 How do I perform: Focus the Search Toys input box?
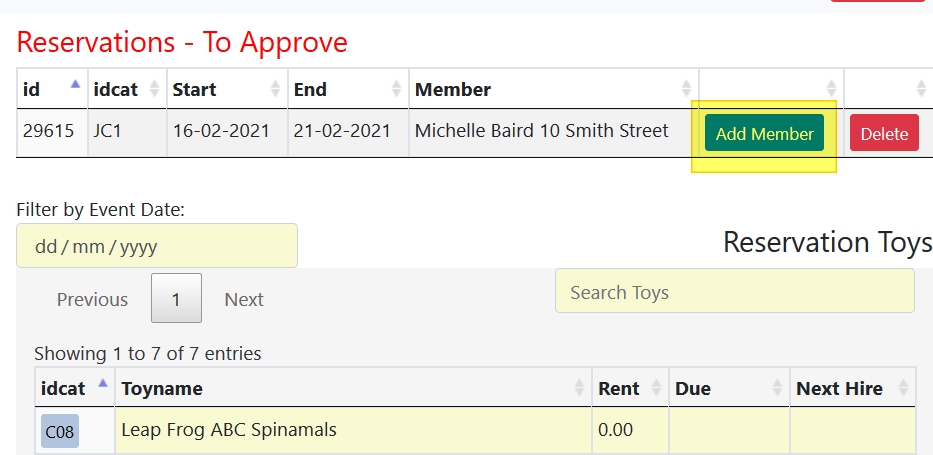point(734,292)
